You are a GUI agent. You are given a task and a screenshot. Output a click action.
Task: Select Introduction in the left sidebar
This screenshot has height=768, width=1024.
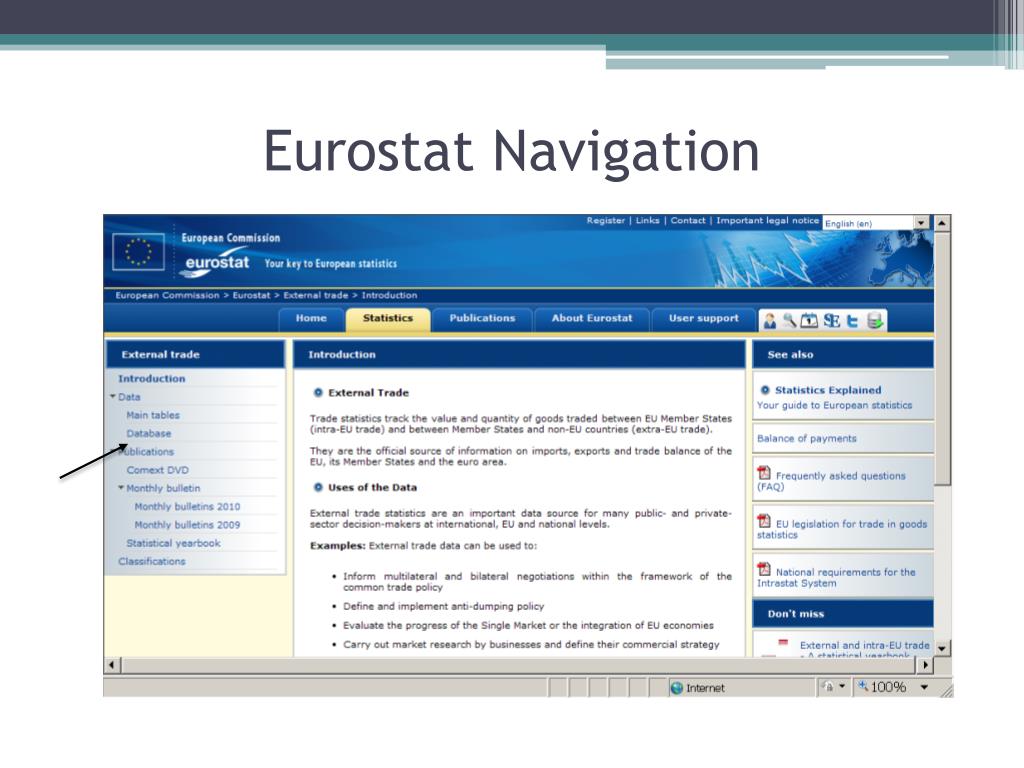152,378
